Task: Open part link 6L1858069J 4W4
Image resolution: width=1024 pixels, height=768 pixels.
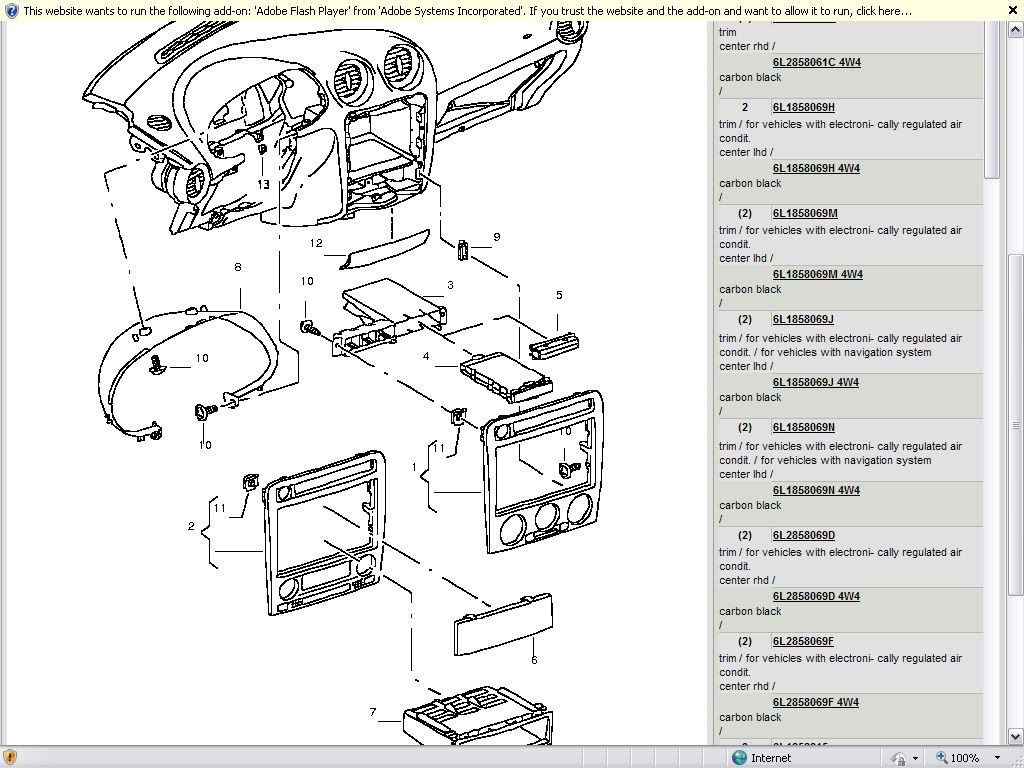Action: click(x=815, y=382)
